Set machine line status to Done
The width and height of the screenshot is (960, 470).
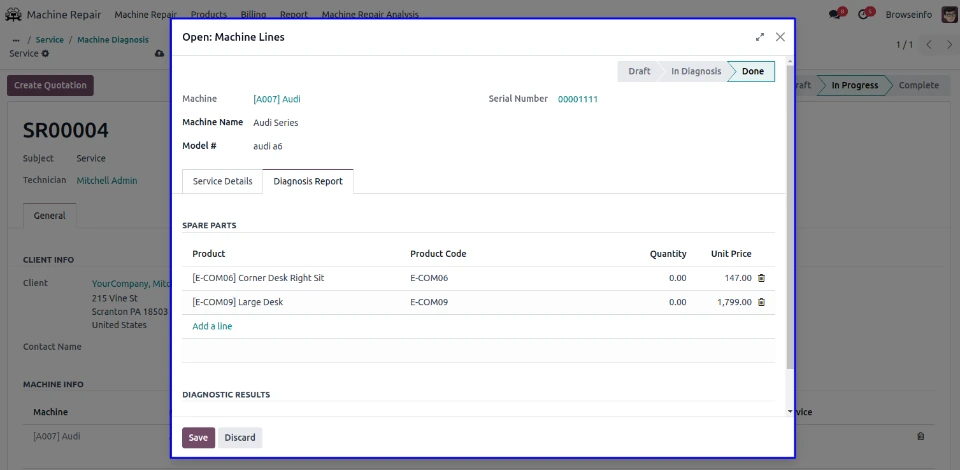[753, 72]
